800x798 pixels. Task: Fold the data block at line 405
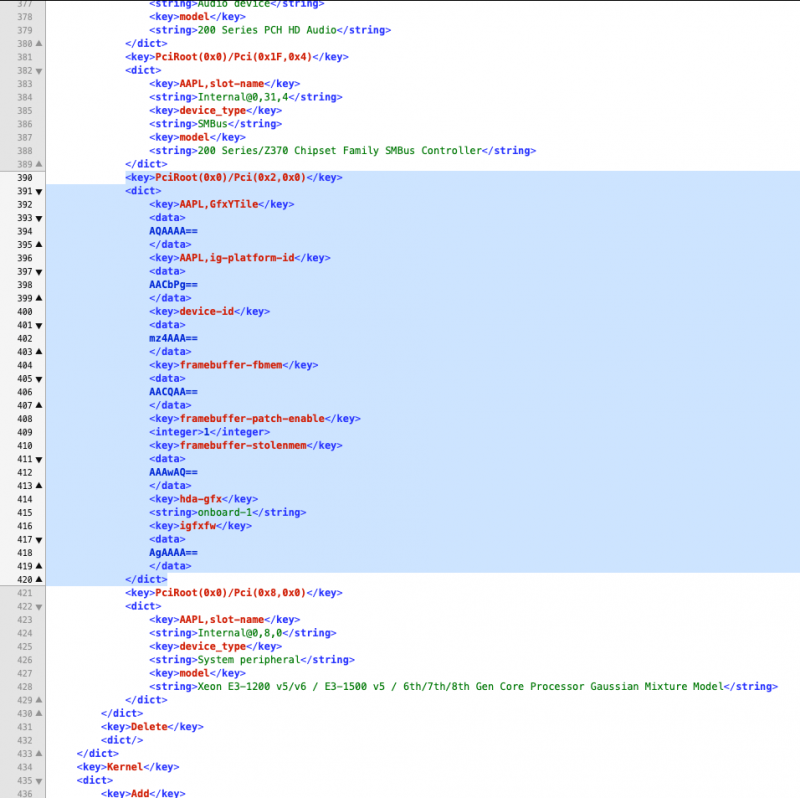39,379
